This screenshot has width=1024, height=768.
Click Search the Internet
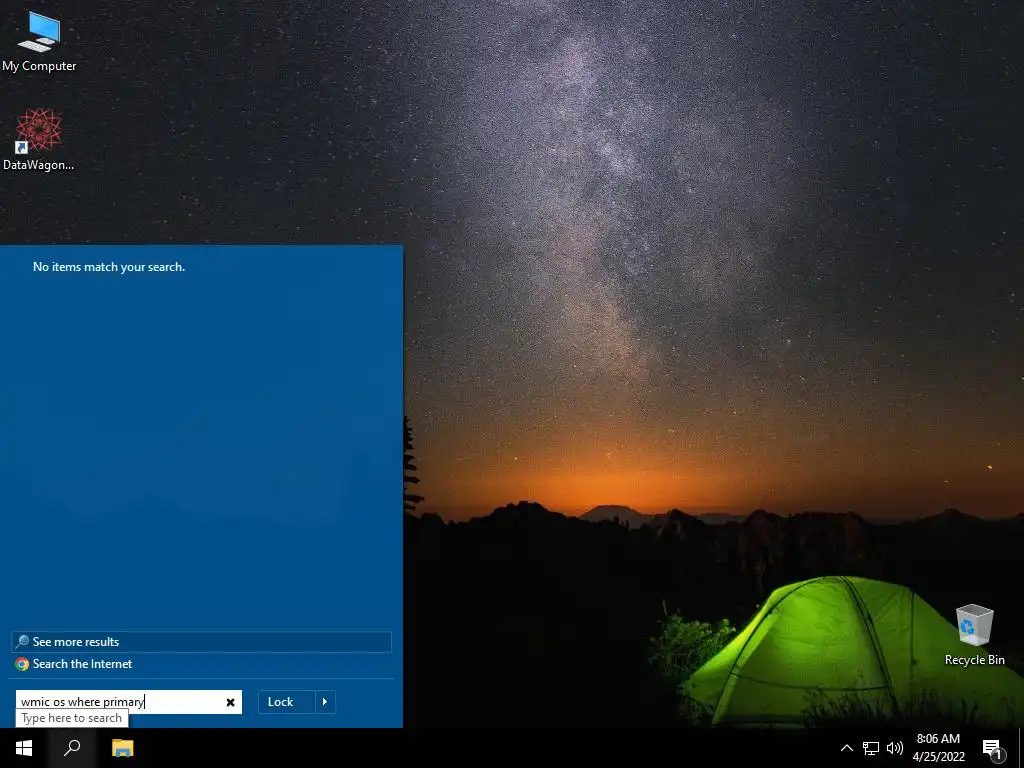click(x=201, y=664)
